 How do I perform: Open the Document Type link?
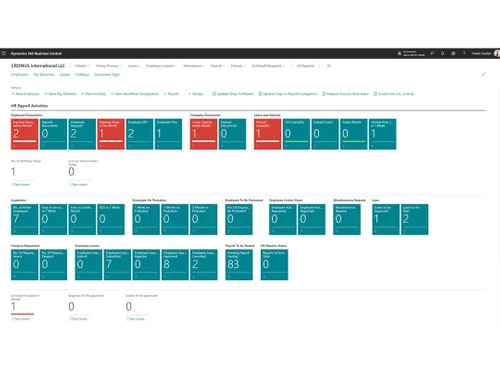(x=107, y=75)
